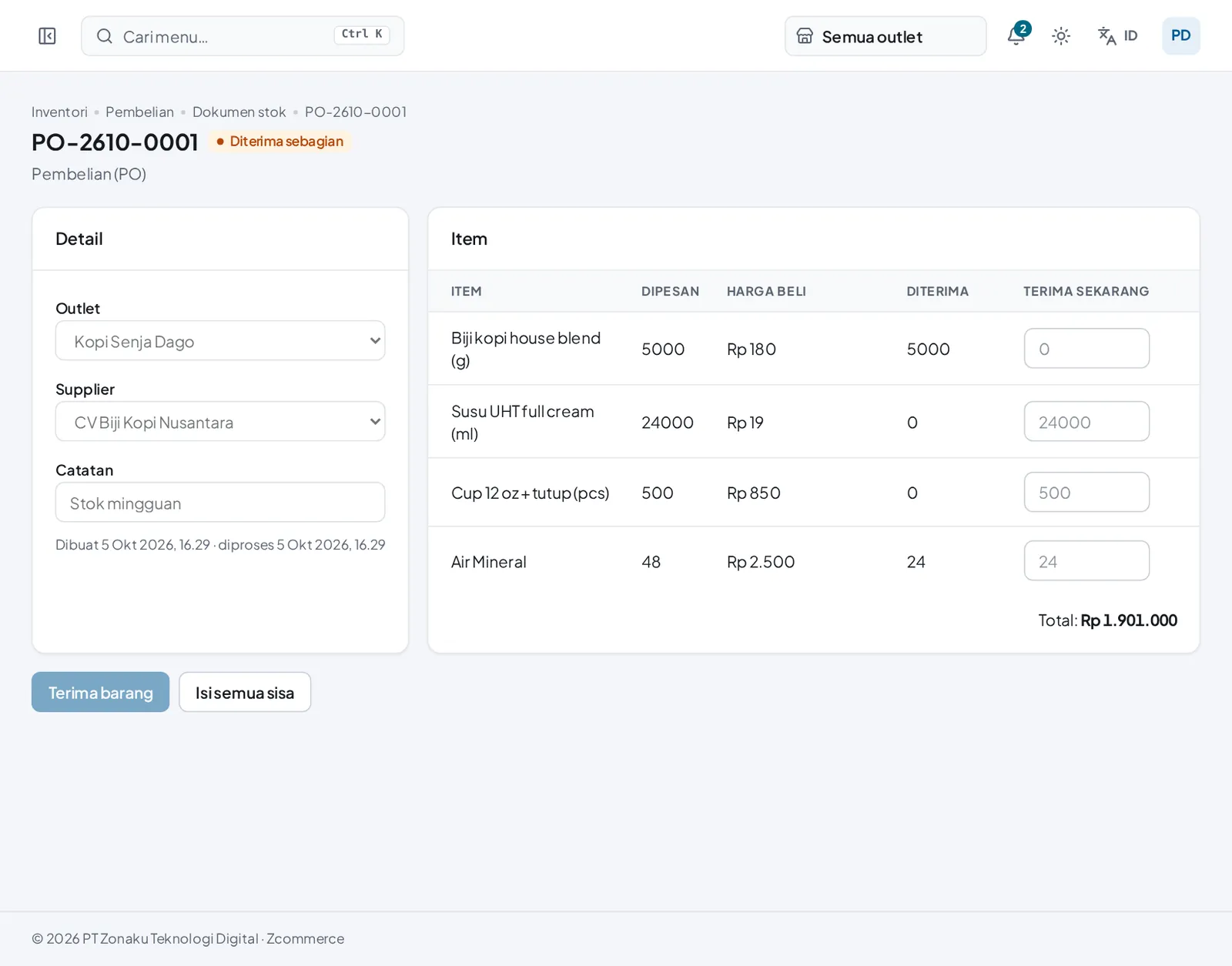Click the DIPESAN column header
The image size is (1232, 966).
[x=670, y=292]
